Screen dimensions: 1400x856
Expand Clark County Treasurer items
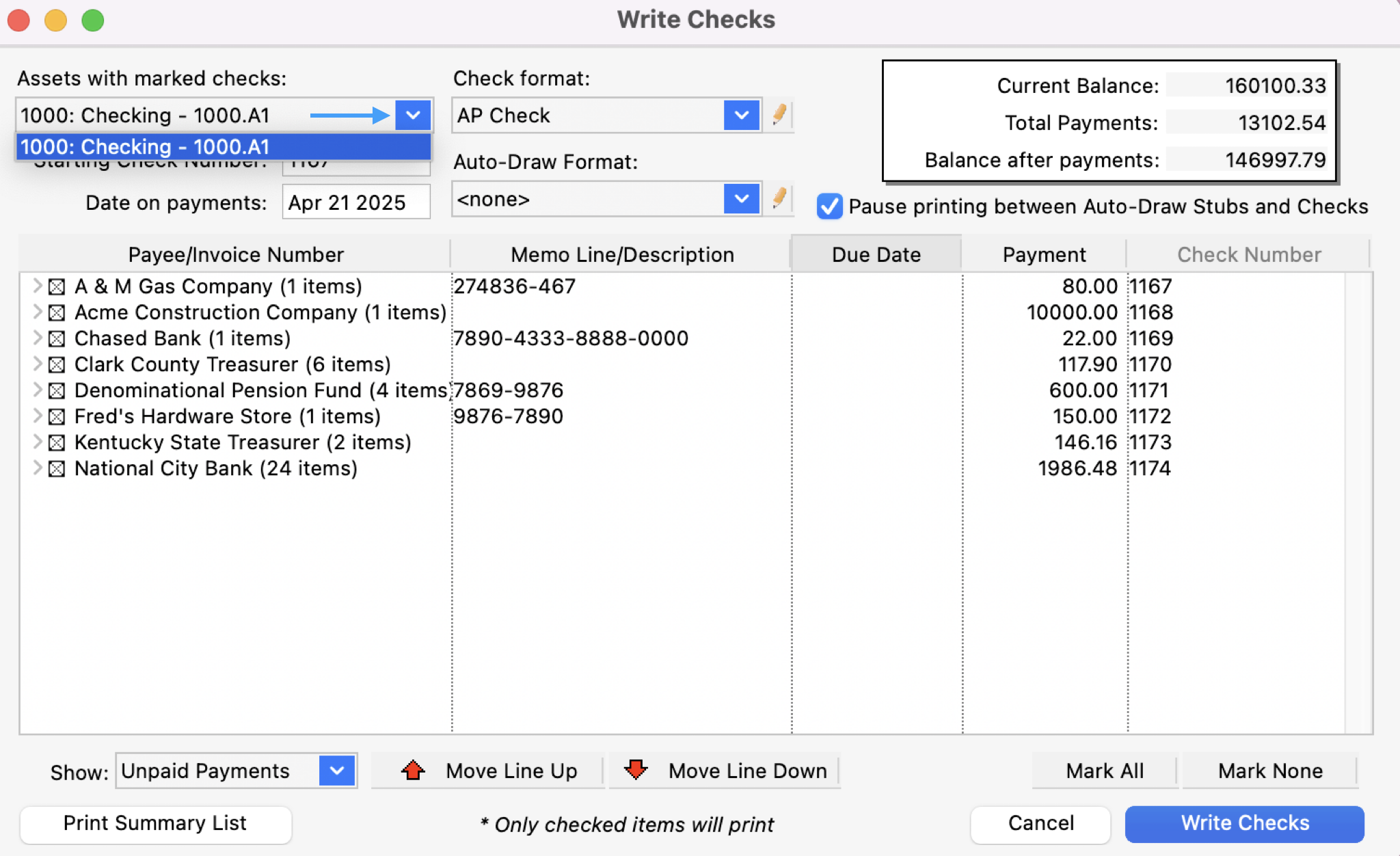coord(38,364)
